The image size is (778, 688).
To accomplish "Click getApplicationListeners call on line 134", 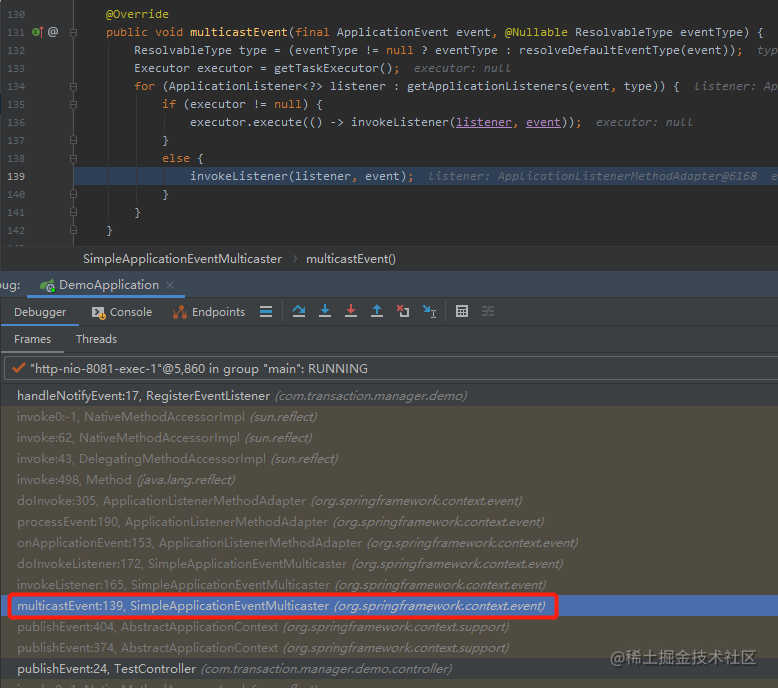I will pyautogui.click(x=487, y=86).
